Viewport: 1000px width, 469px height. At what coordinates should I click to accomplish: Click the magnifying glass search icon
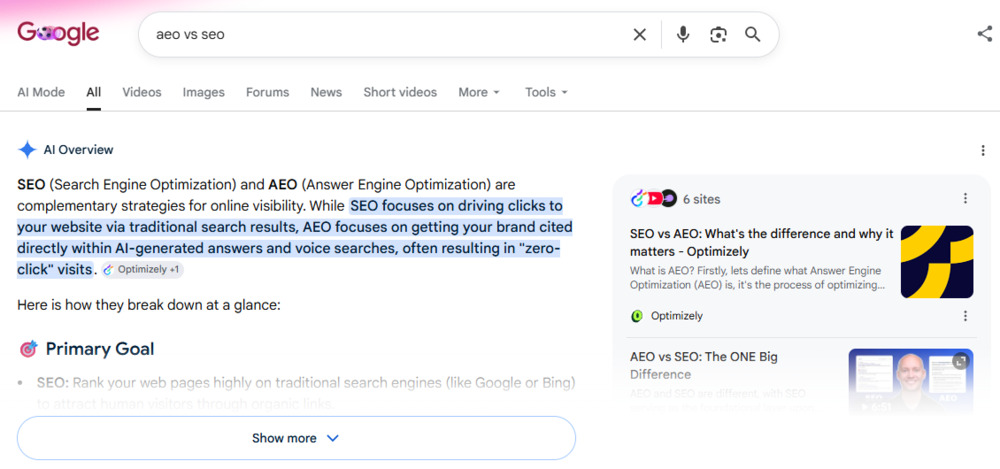(753, 34)
